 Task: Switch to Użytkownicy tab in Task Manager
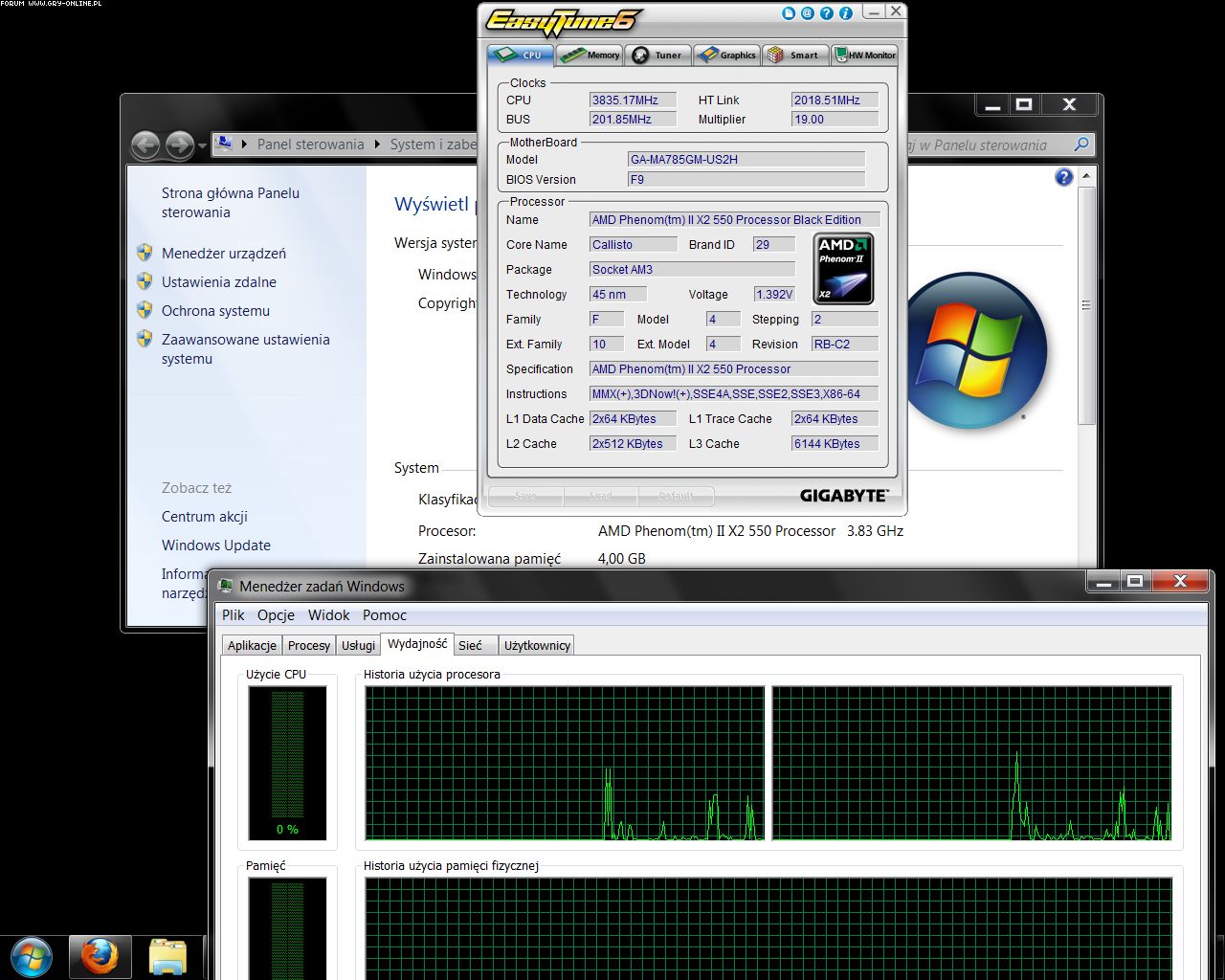537,646
